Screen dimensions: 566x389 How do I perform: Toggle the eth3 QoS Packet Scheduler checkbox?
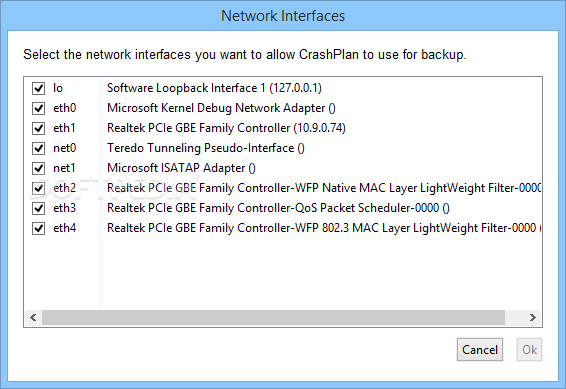click(38, 208)
